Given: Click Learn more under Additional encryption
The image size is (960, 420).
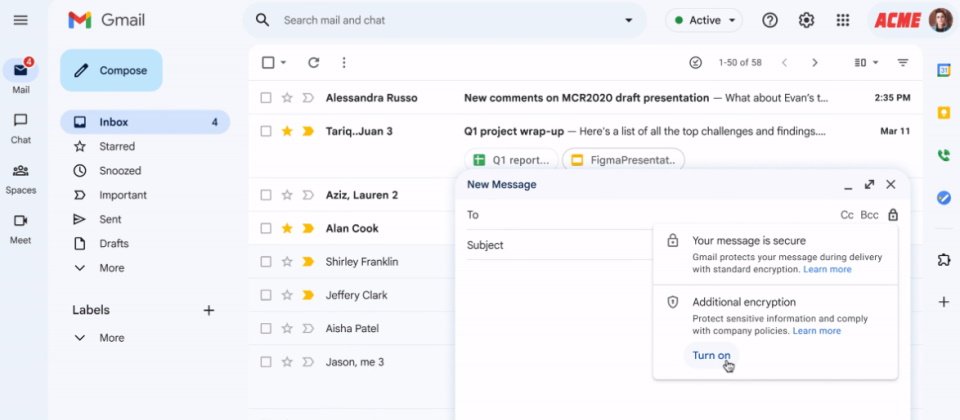Looking at the screenshot, I should click(x=817, y=331).
